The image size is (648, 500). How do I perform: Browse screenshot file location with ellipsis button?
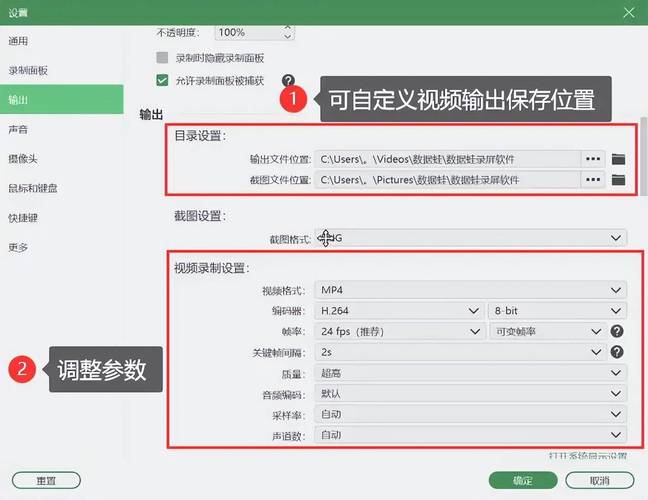[593, 180]
